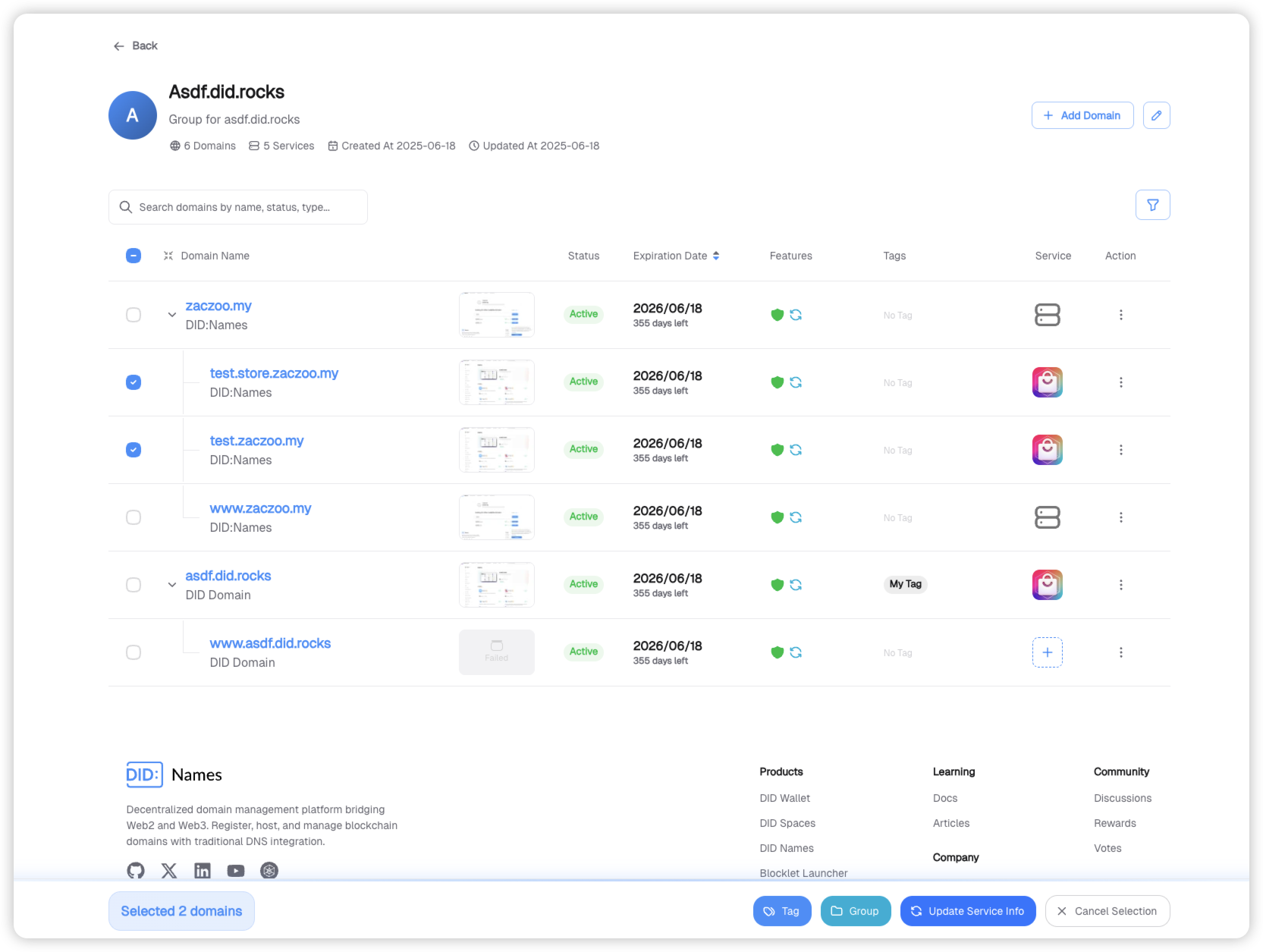1263x952 pixels.
Task: Open the filter icon button
Action: 1152,205
